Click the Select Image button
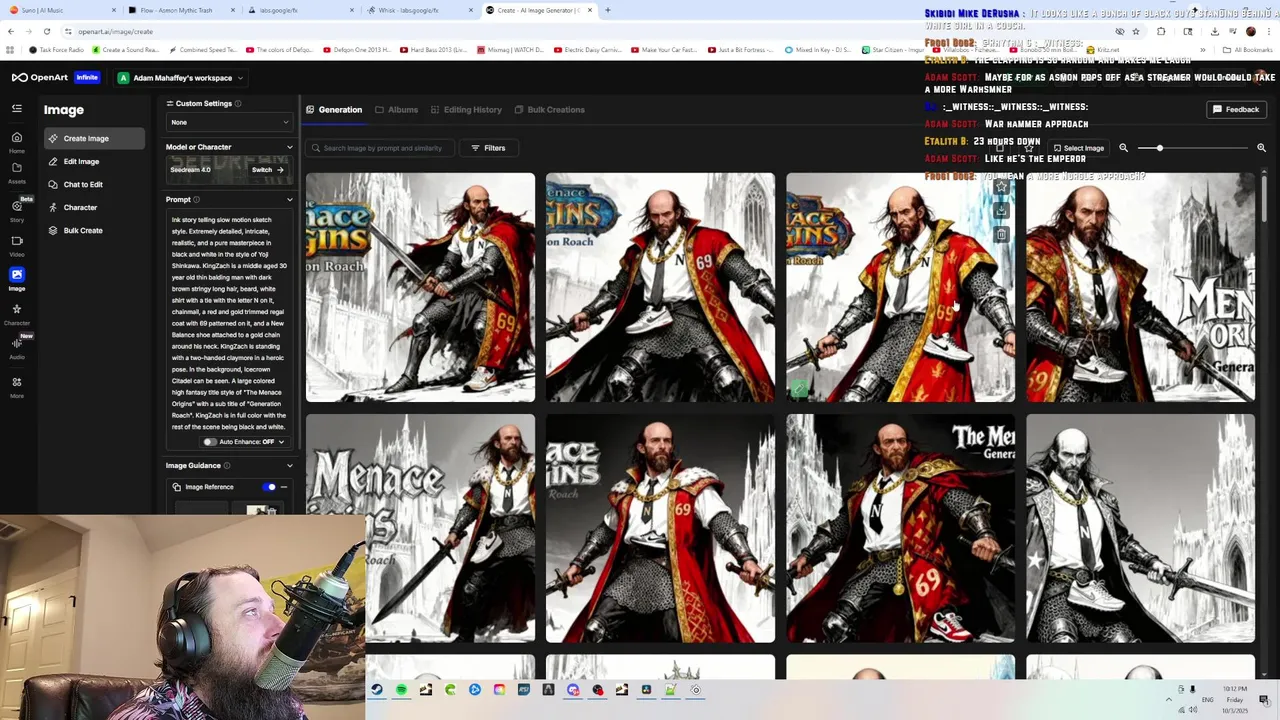Viewport: 1280px width, 720px height. (x=1078, y=148)
